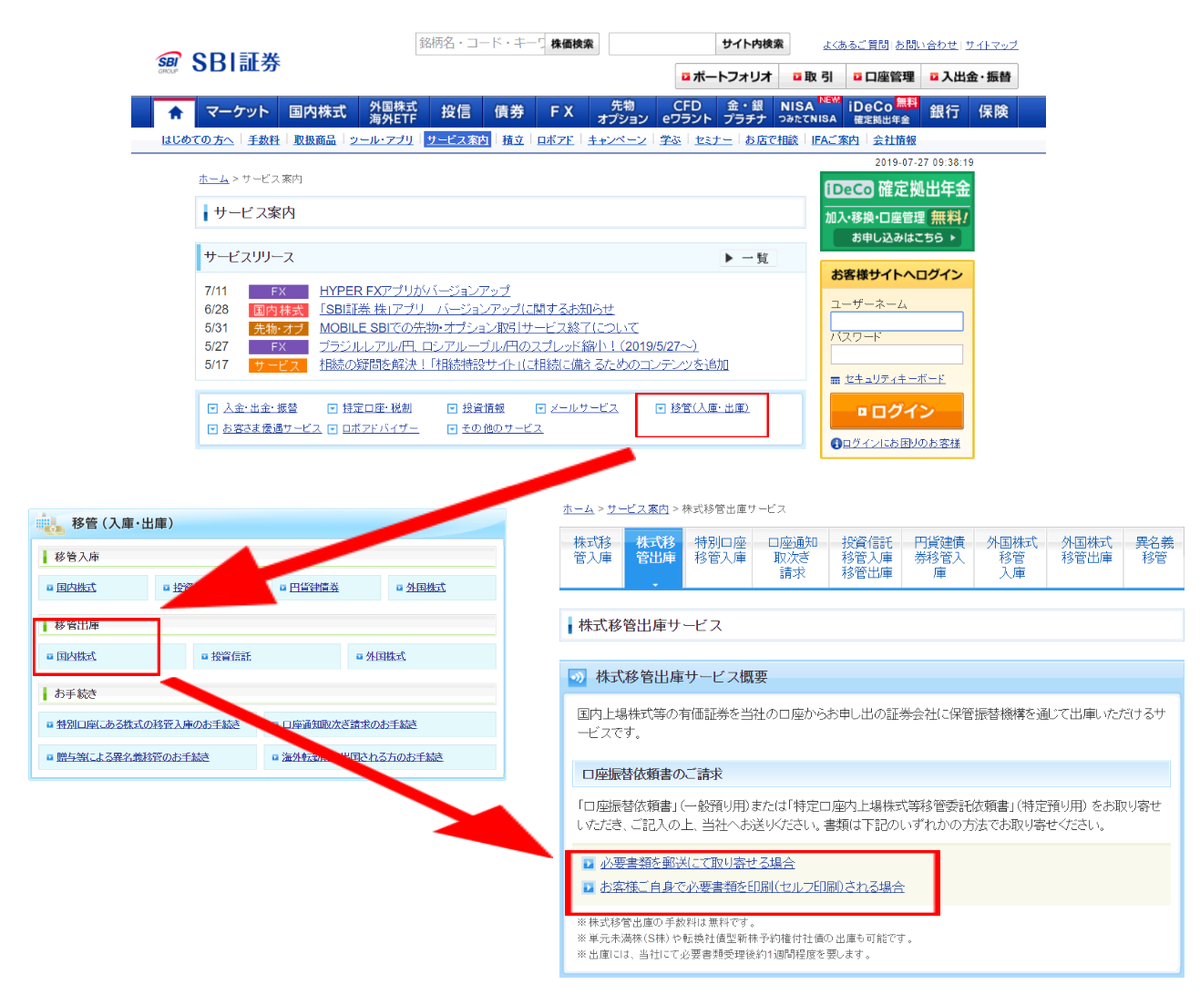Viewport: 1200px width, 995px height.
Task: Select 銀行 in the navigation bar
Action: point(945,112)
